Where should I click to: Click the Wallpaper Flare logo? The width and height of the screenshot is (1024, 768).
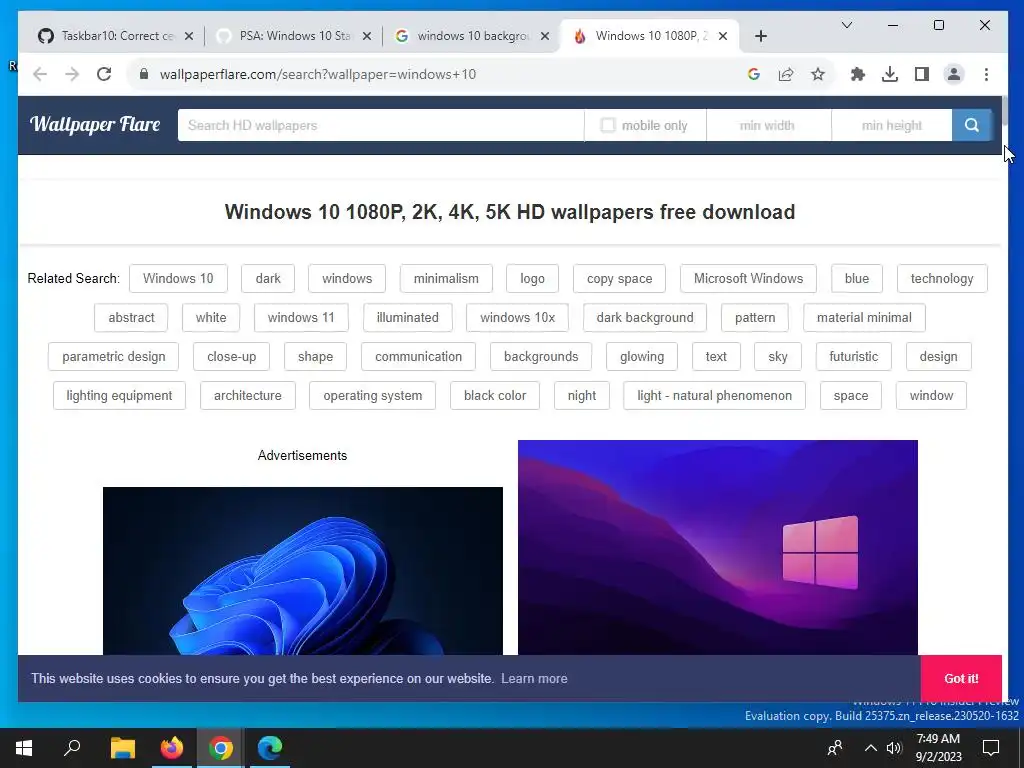pos(95,124)
